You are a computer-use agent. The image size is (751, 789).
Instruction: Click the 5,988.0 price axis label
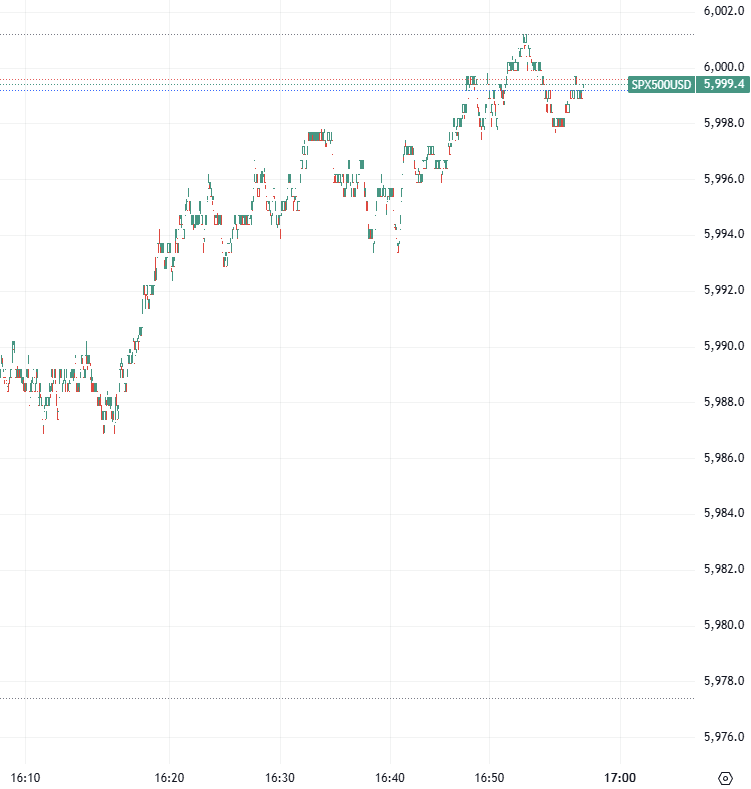(x=724, y=402)
